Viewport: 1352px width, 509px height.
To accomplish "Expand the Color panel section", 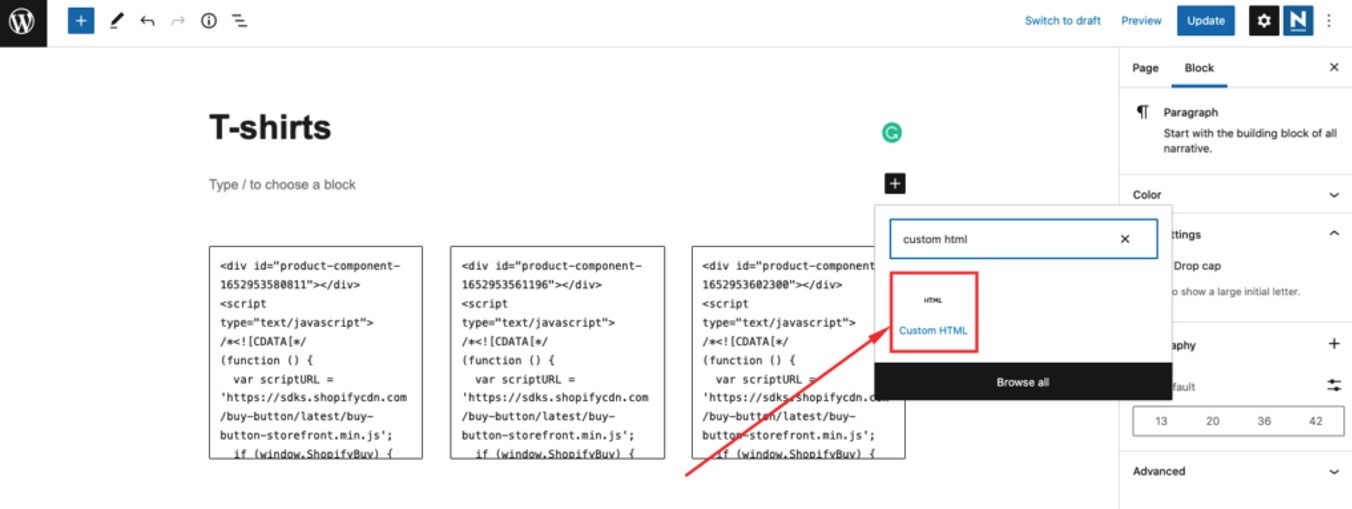I will click(1333, 195).
